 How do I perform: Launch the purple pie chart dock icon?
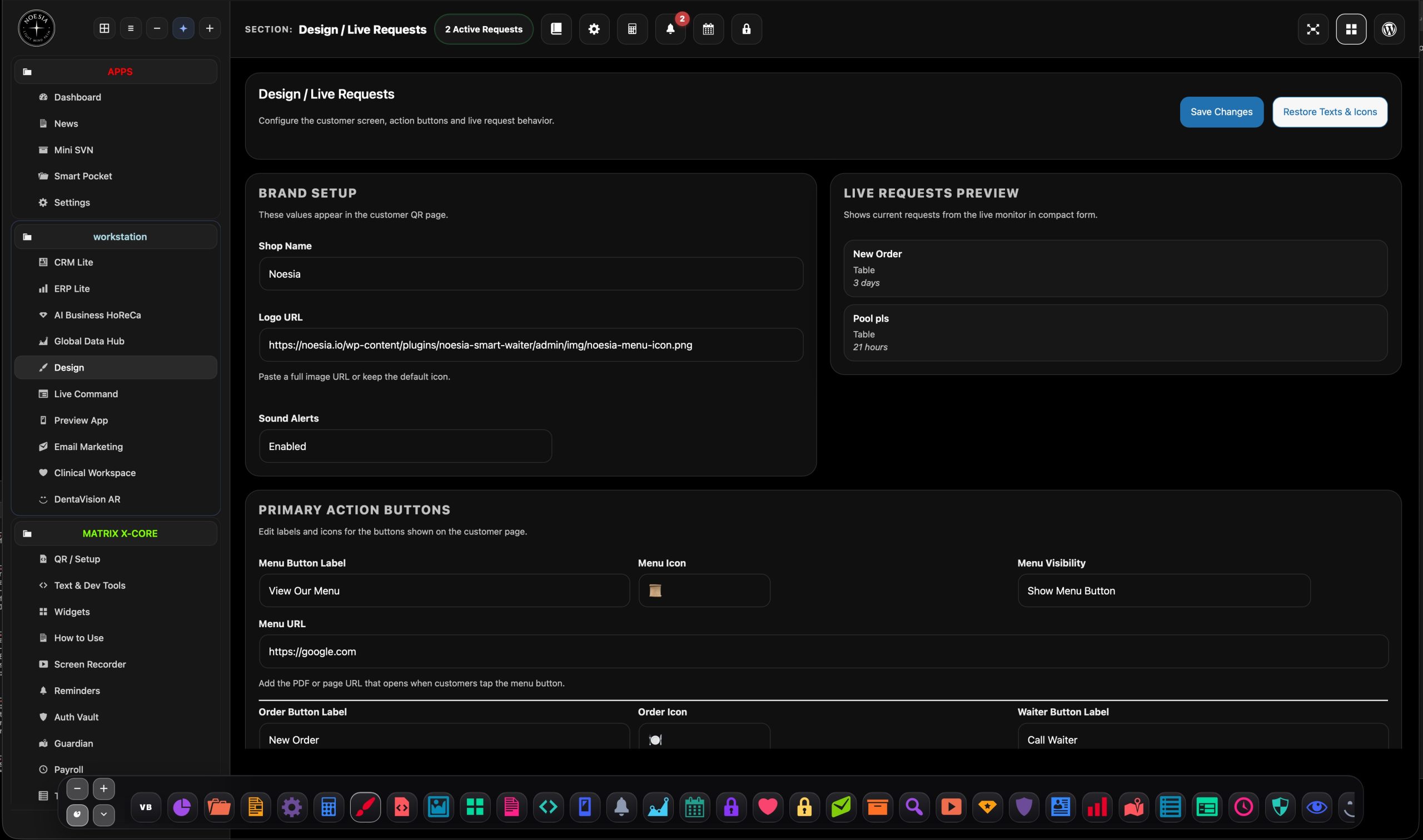coord(182,807)
